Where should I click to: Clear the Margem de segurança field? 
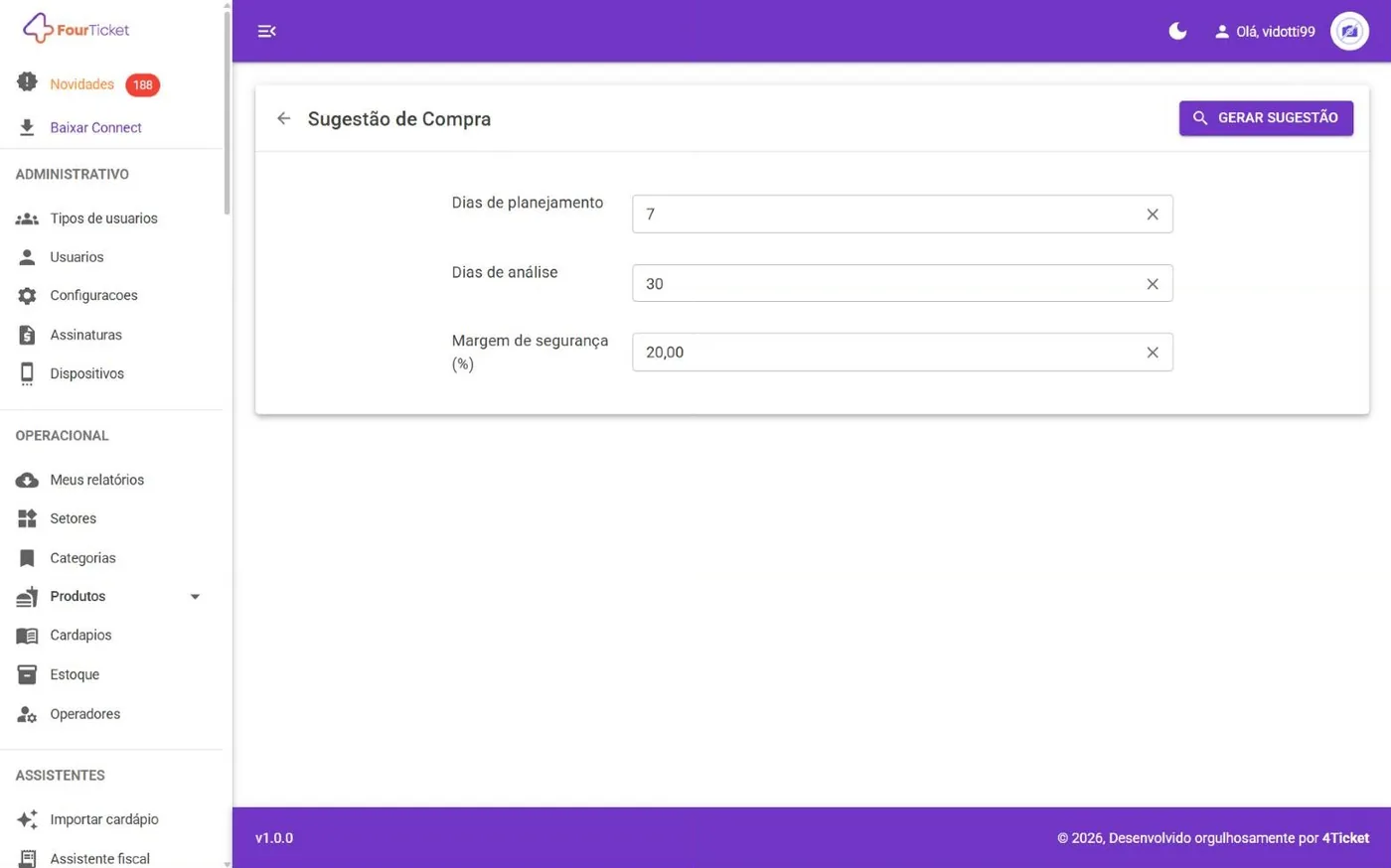(x=1153, y=353)
